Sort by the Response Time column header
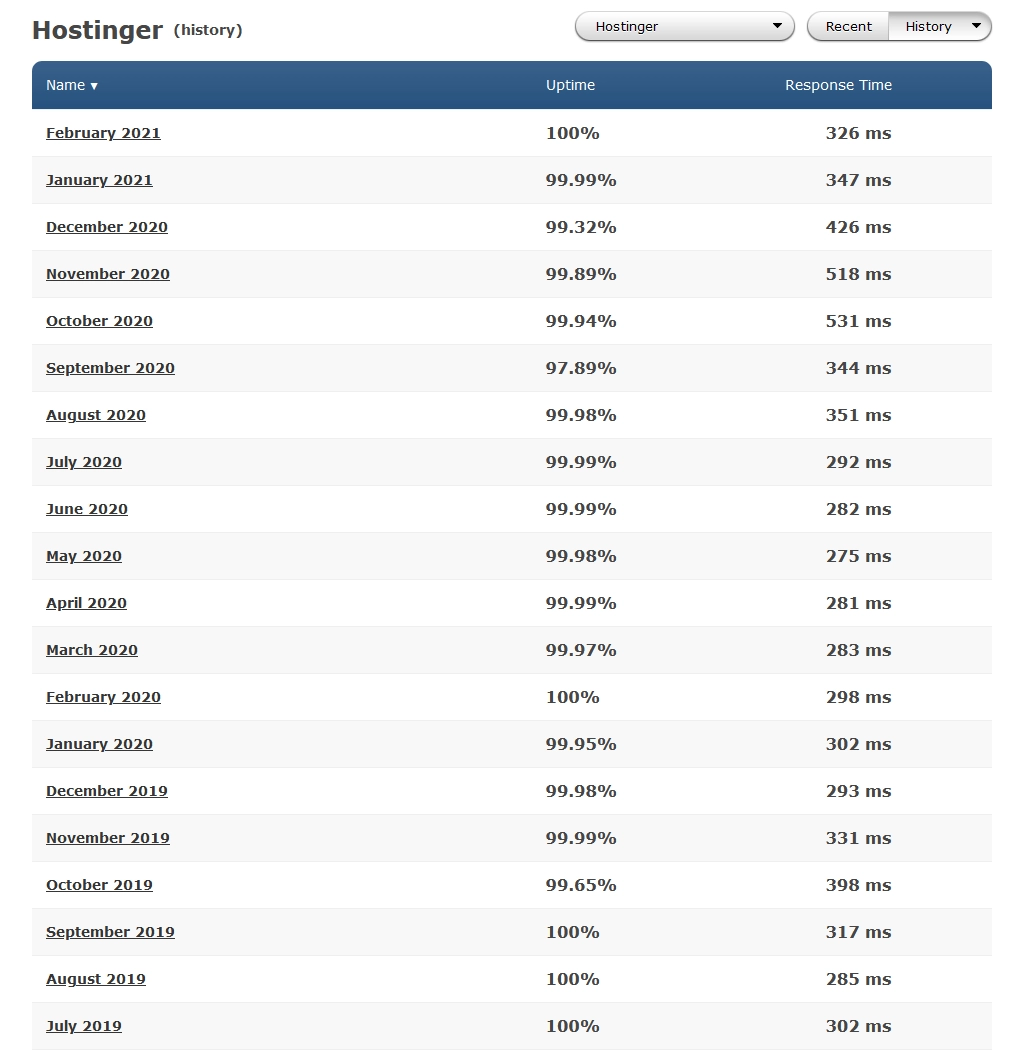1009x1060 pixels. pyautogui.click(x=838, y=85)
